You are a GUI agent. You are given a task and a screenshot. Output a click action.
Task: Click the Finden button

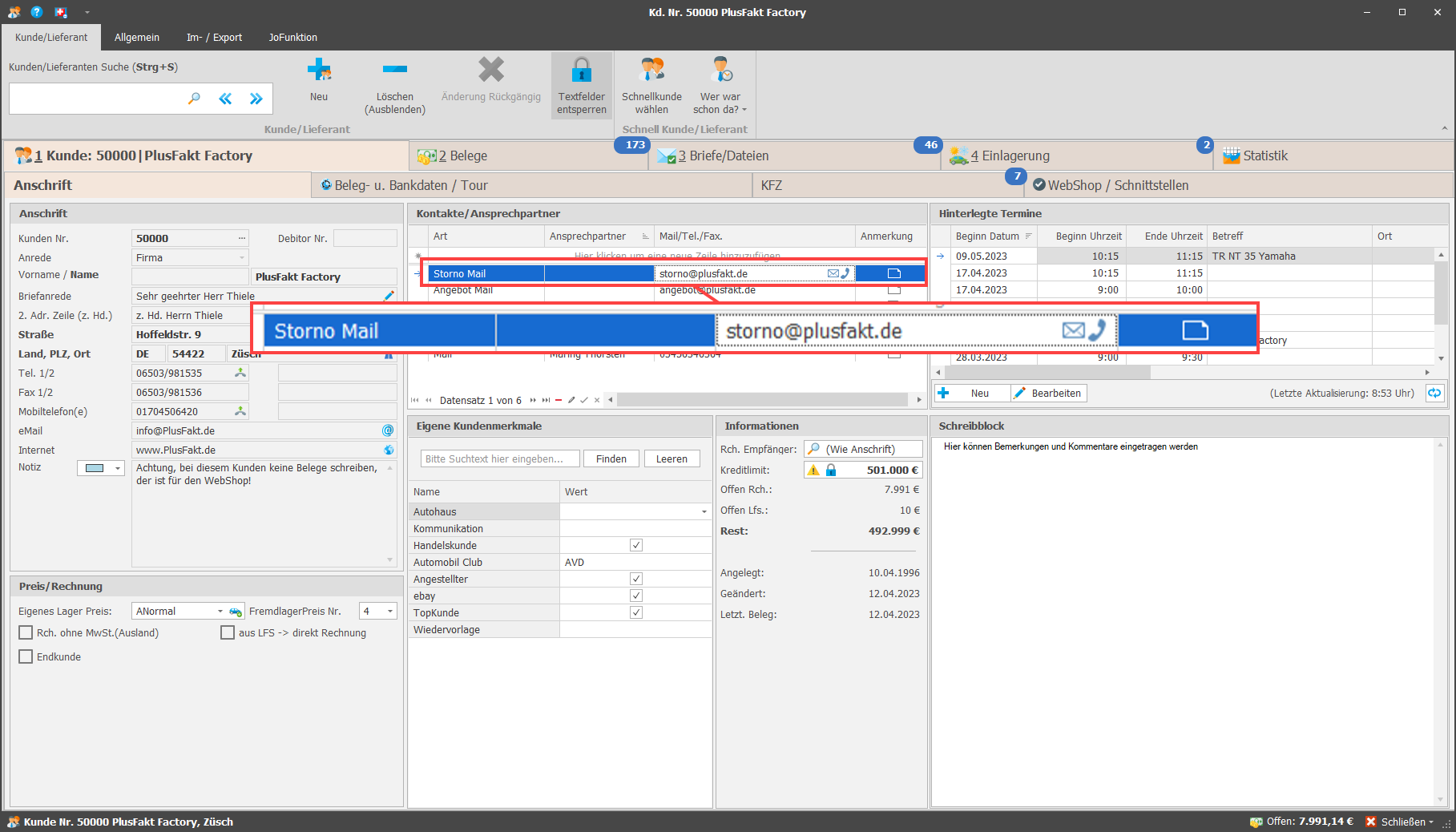611,458
